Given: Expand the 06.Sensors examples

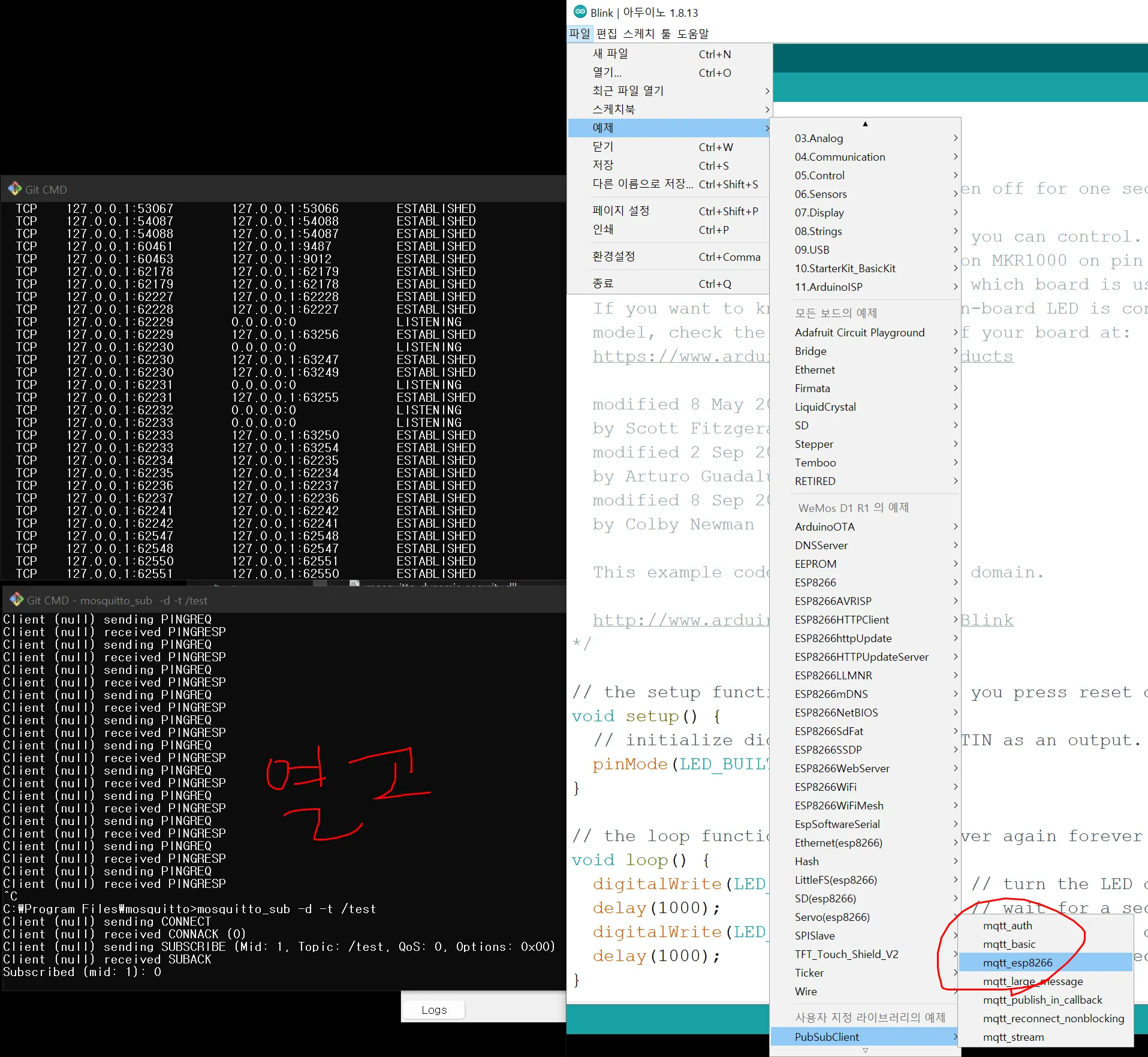Looking at the screenshot, I should point(865,194).
